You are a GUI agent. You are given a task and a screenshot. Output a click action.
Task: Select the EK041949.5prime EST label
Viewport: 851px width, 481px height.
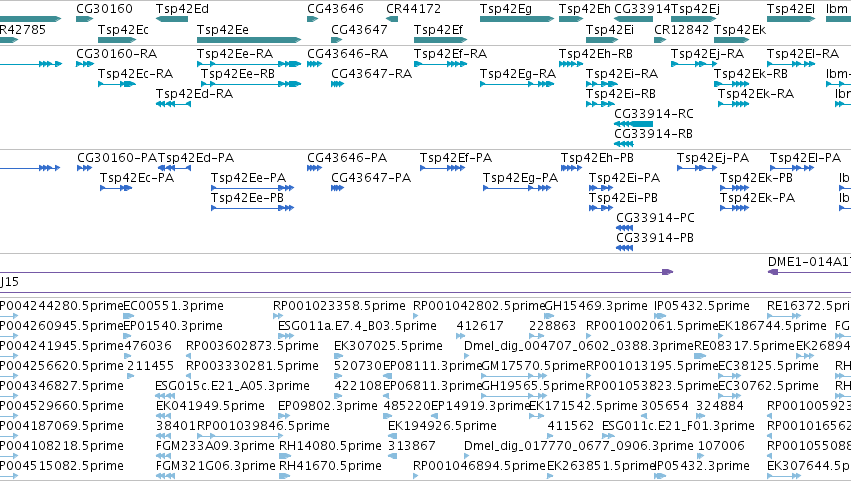tap(210, 406)
